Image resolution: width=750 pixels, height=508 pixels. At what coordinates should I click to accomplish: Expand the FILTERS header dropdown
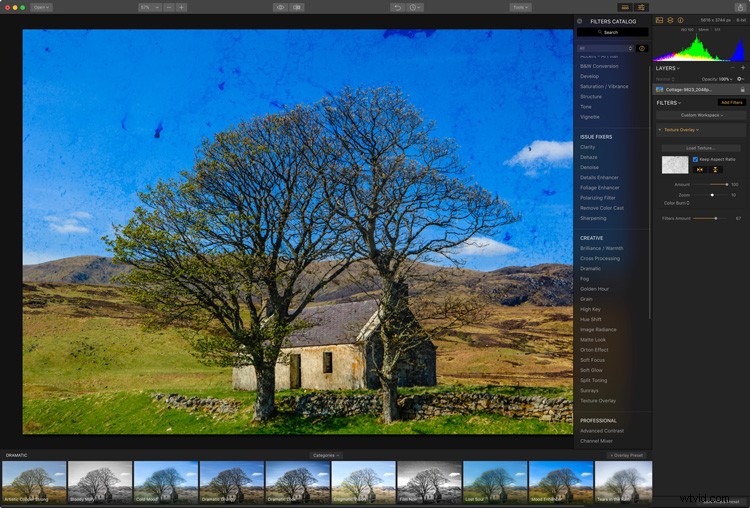coord(668,103)
